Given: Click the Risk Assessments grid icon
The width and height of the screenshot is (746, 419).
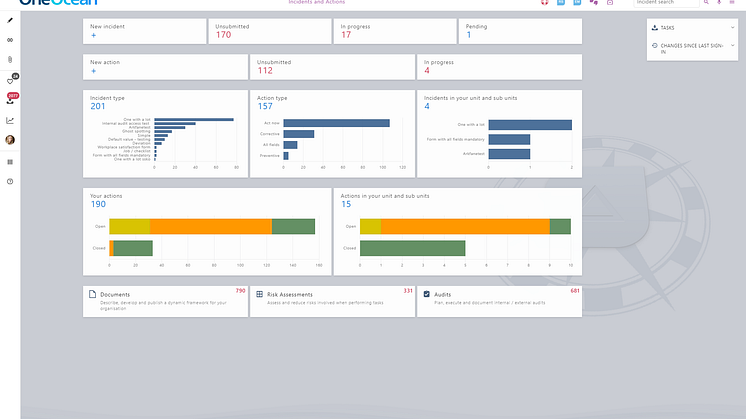Looking at the screenshot, I should coord(260,294).
